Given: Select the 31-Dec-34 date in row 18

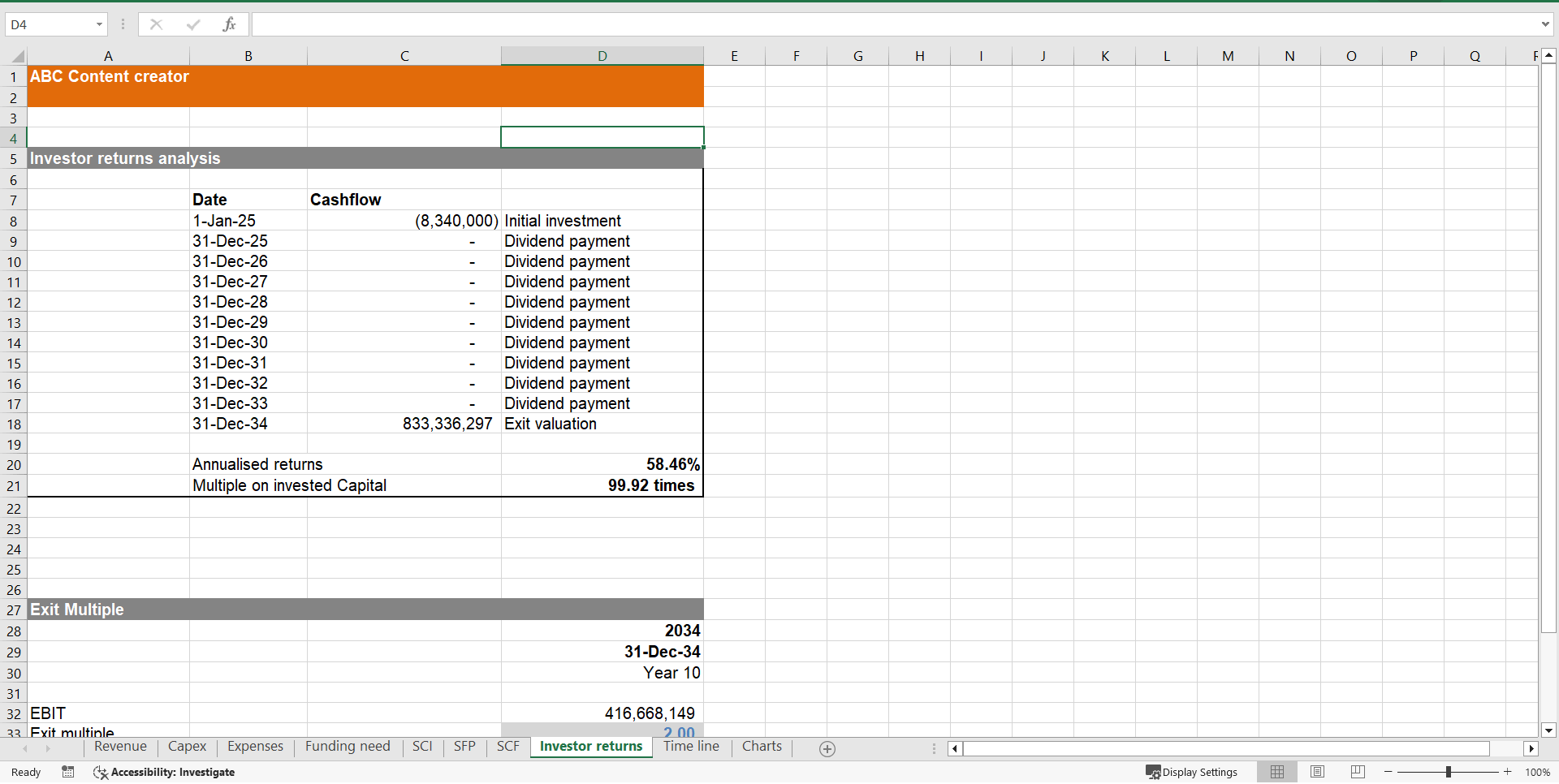Looking at the screenshot, I should click(x=248, y=424).
